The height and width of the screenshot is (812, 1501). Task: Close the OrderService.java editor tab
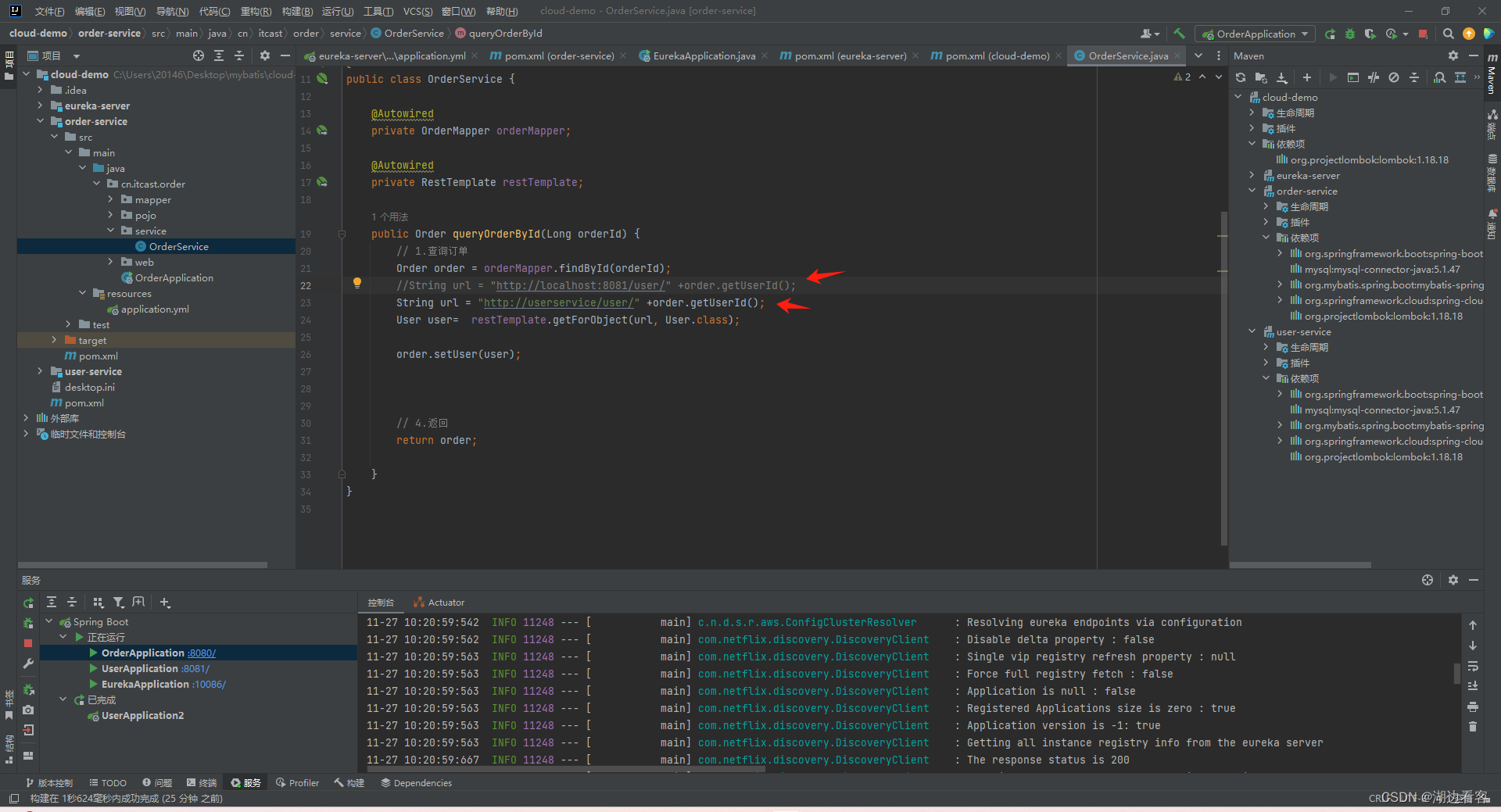[1177, 55]
